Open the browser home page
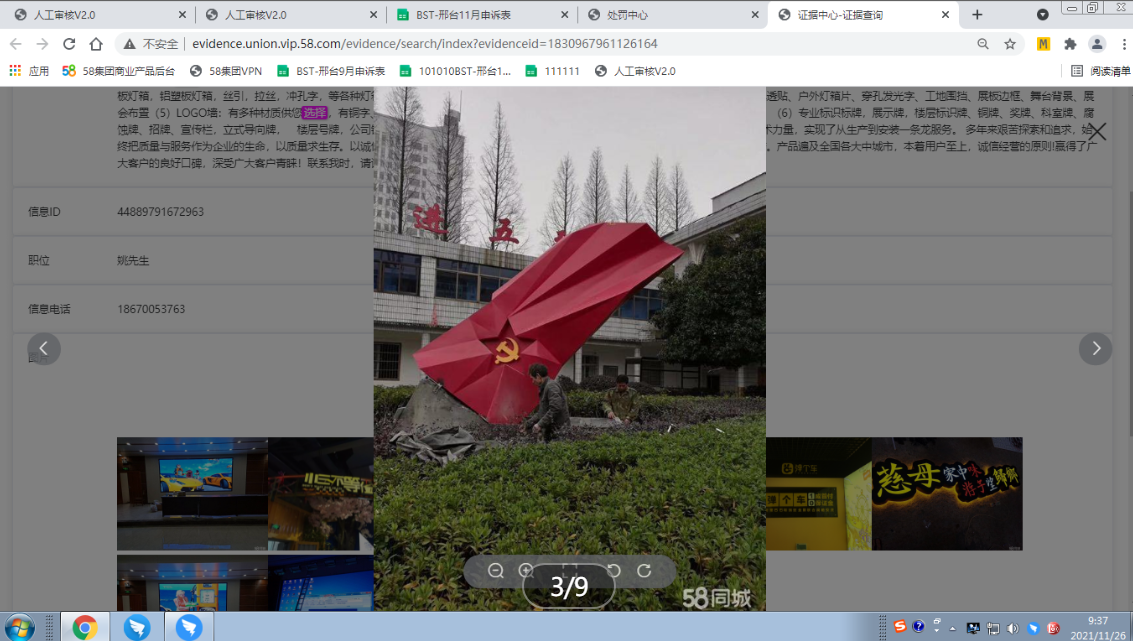The height and width of the screenshot is (641, 1133). coord(96,44)
